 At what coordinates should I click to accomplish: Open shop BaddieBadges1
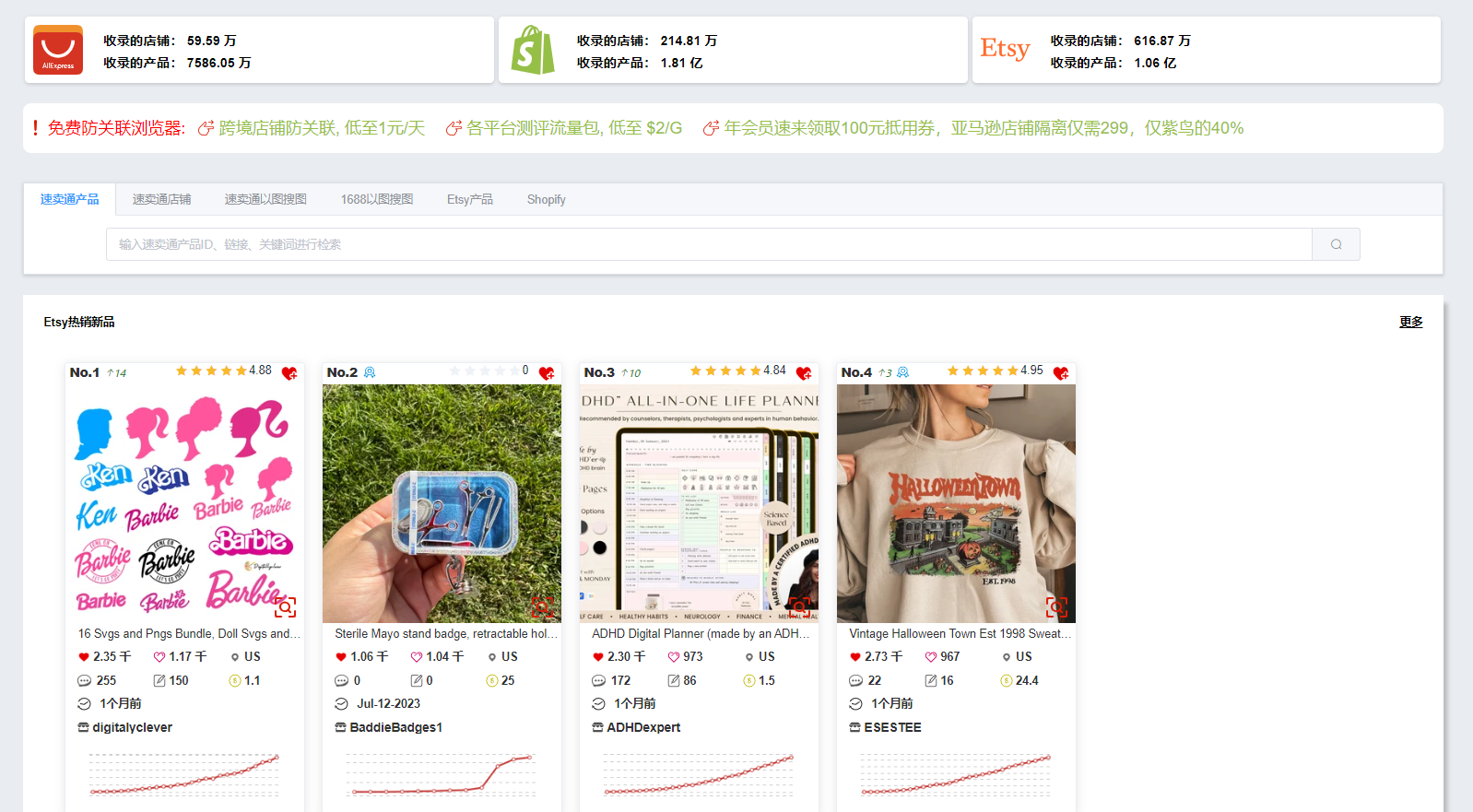coord(396,727)
